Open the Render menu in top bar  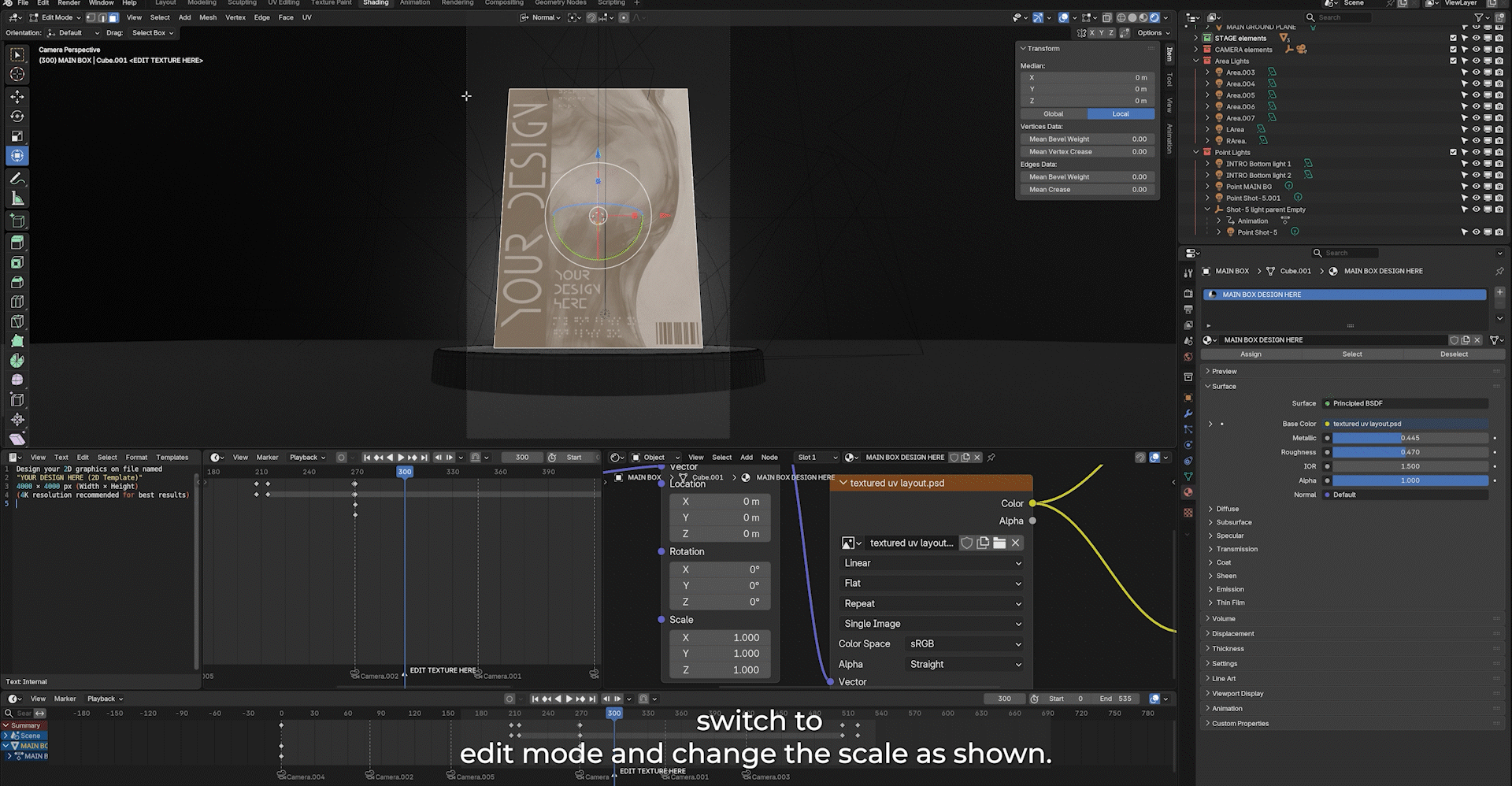(x=69, y=3)
